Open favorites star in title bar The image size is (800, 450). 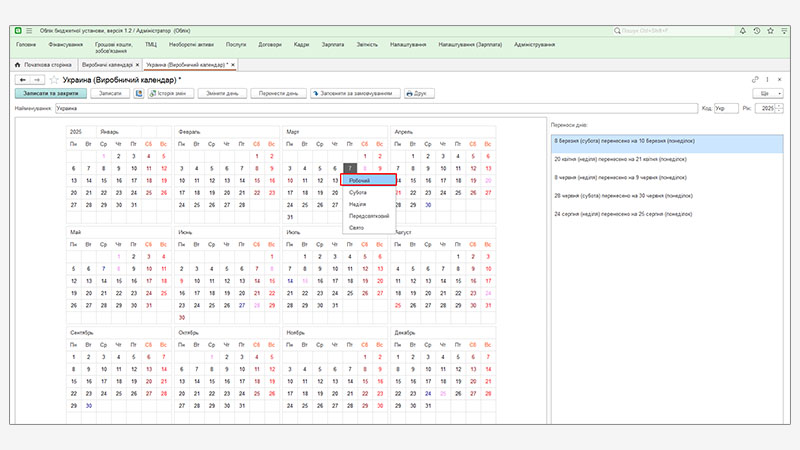pyautogui.click(x=769, y=31)
